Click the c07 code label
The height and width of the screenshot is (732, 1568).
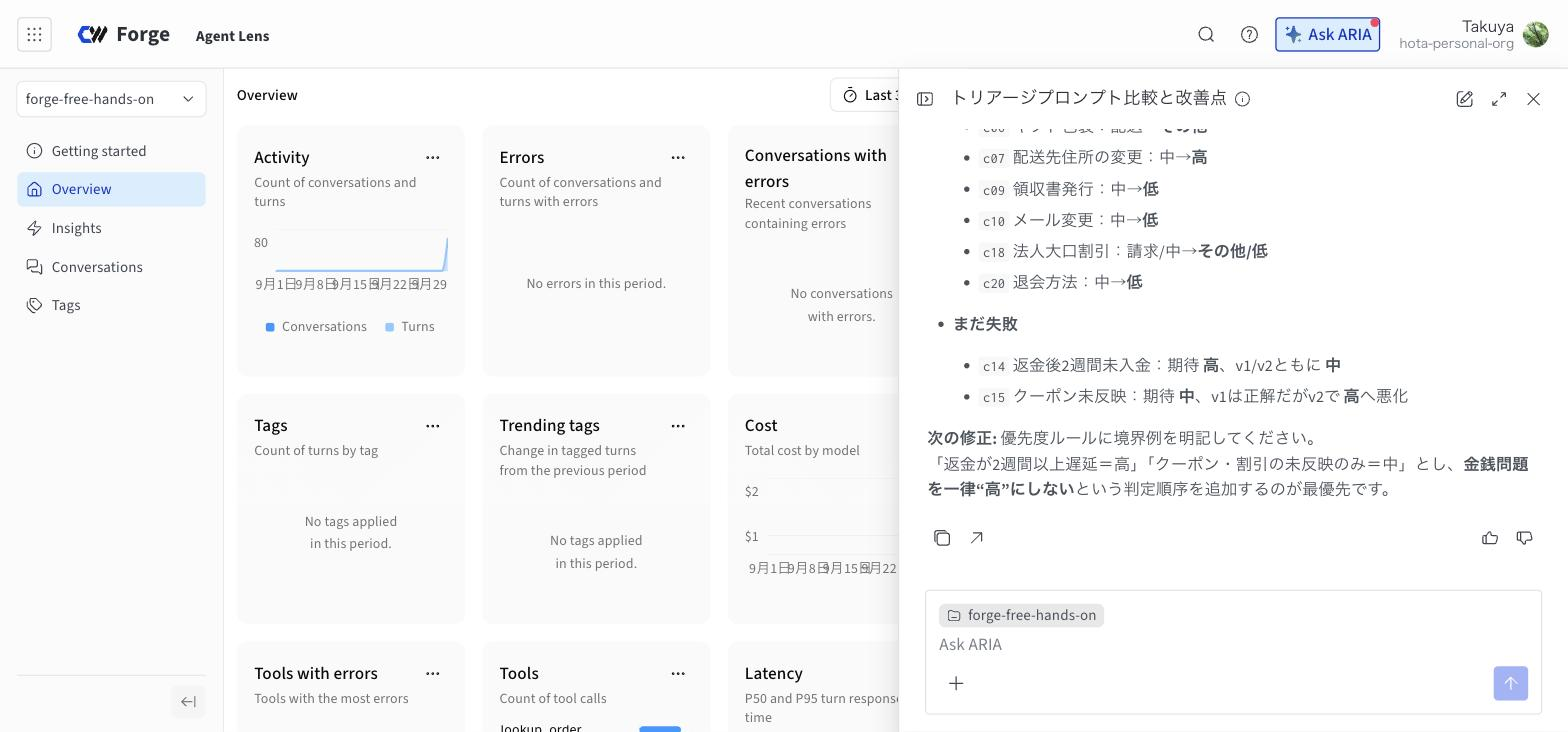[993, 158]
